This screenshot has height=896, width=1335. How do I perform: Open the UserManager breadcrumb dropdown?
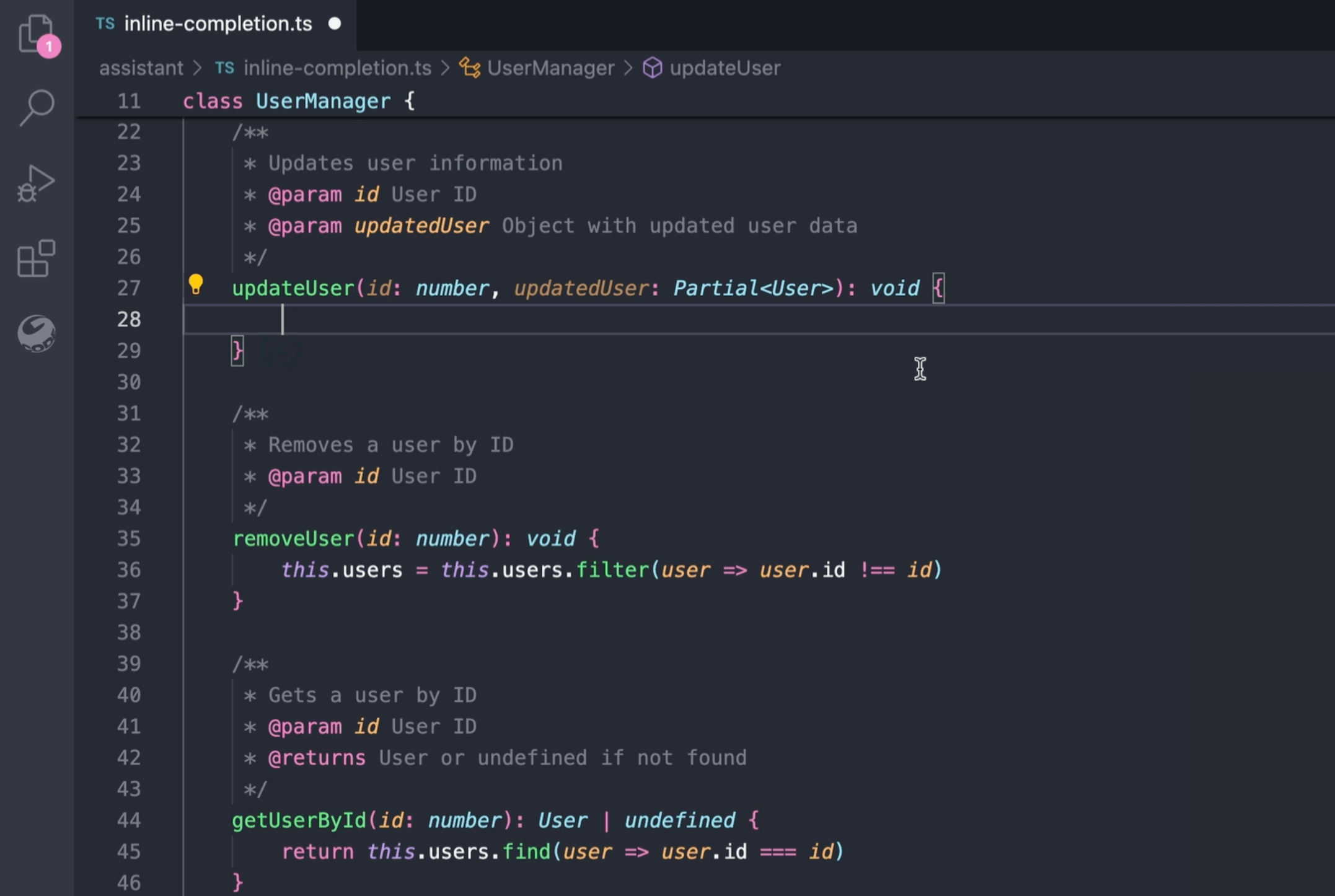coord(550,68)
